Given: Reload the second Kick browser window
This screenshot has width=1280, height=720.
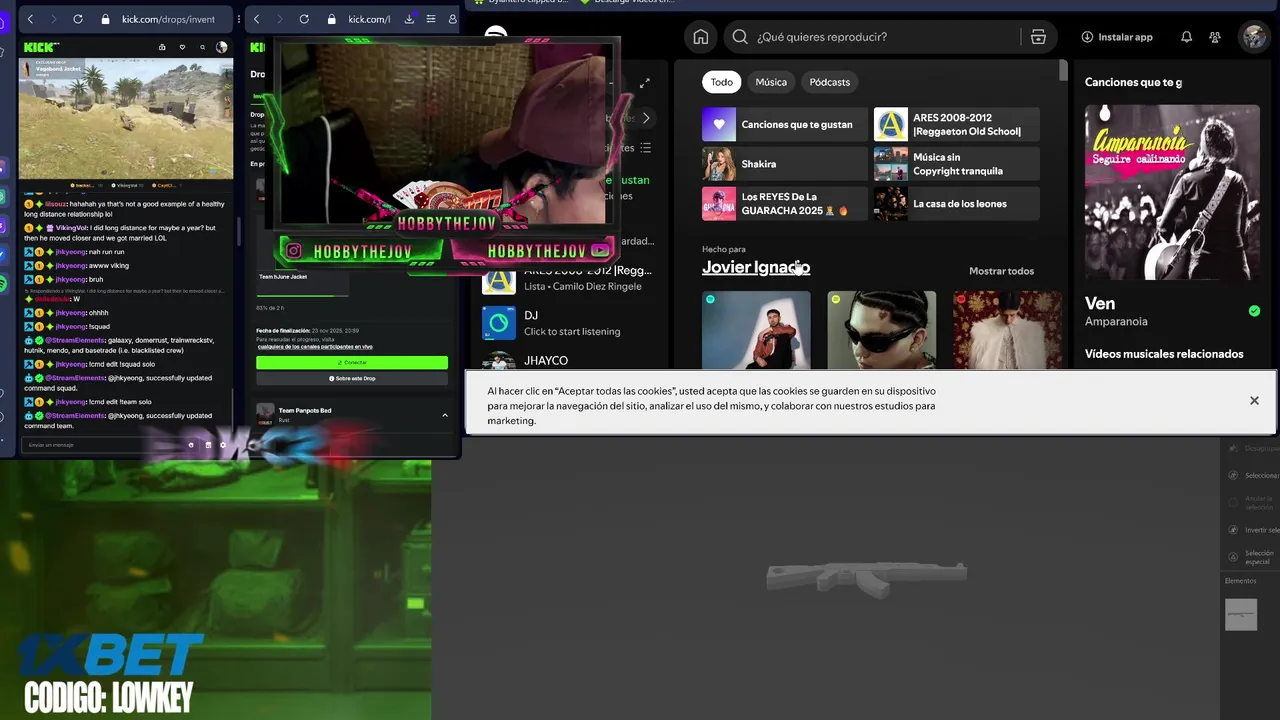Looking at the screenshot, I should [304, 19].
